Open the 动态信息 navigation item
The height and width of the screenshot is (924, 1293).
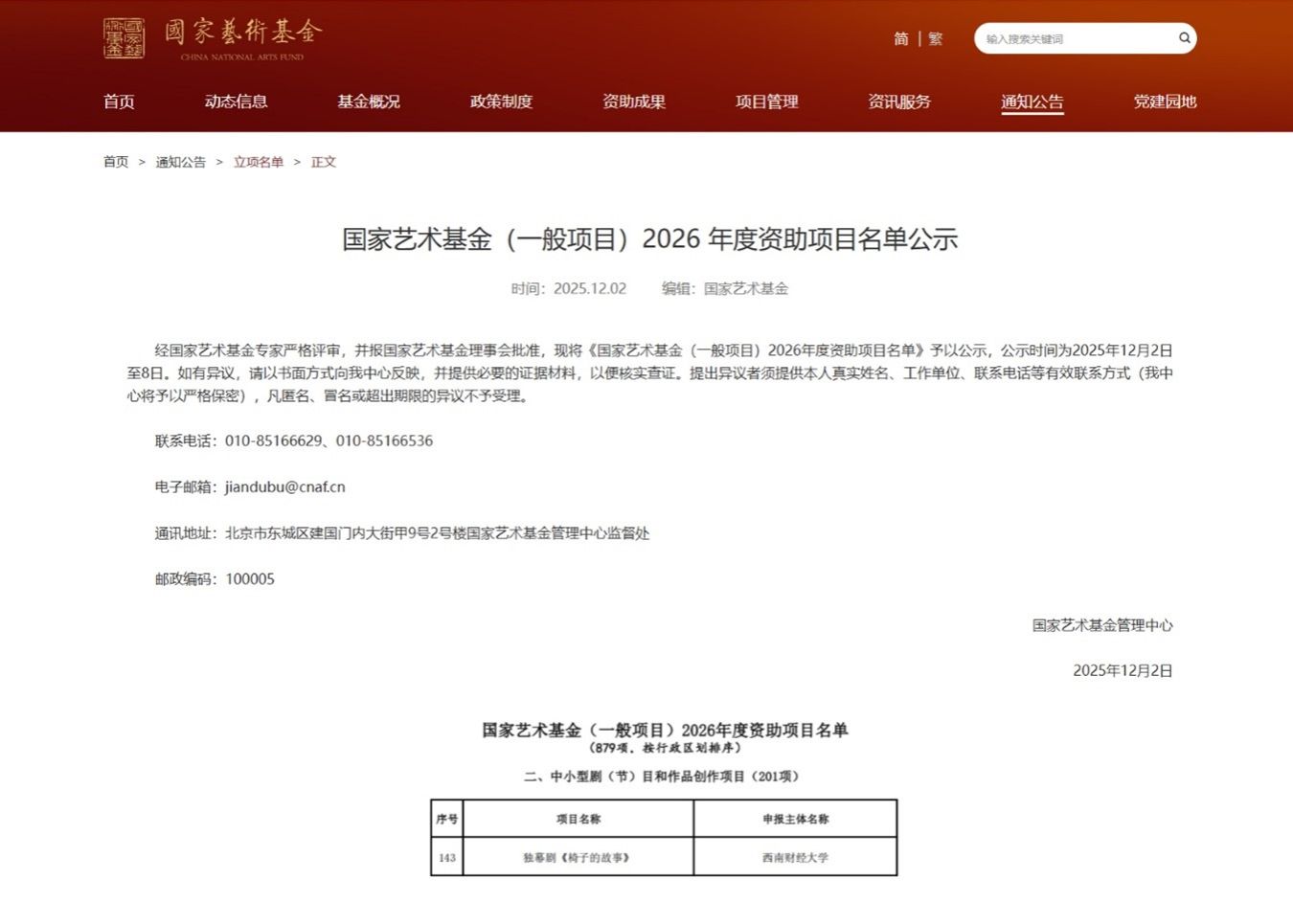pyautogui.click(x=236, y=101)
